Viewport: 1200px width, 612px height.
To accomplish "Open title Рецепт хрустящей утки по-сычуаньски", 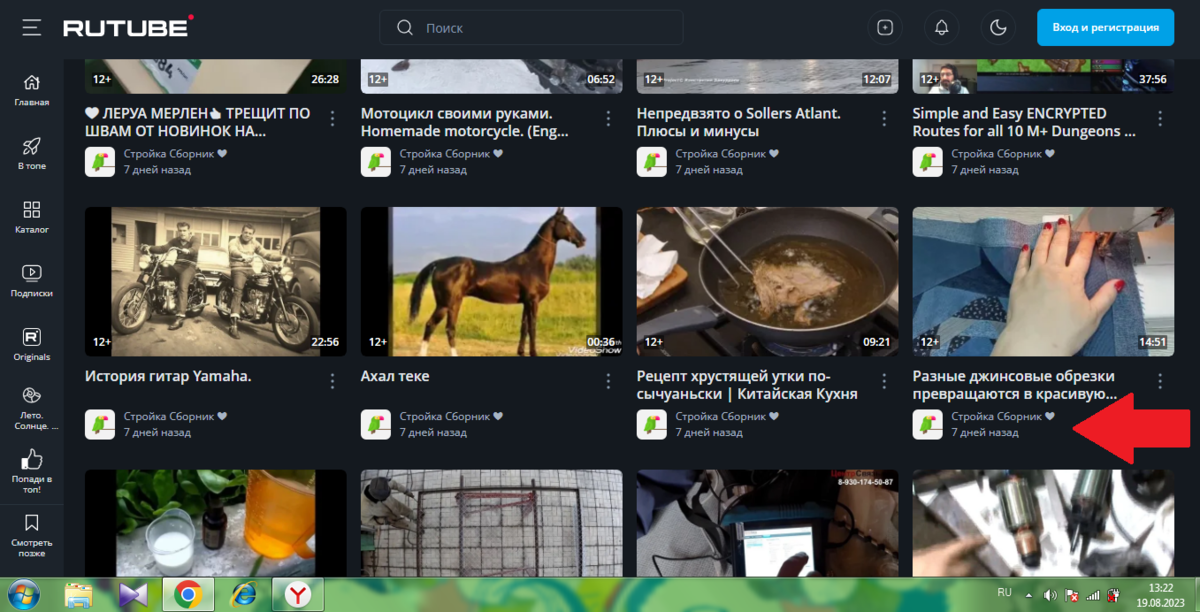I will tap(747, 386).
